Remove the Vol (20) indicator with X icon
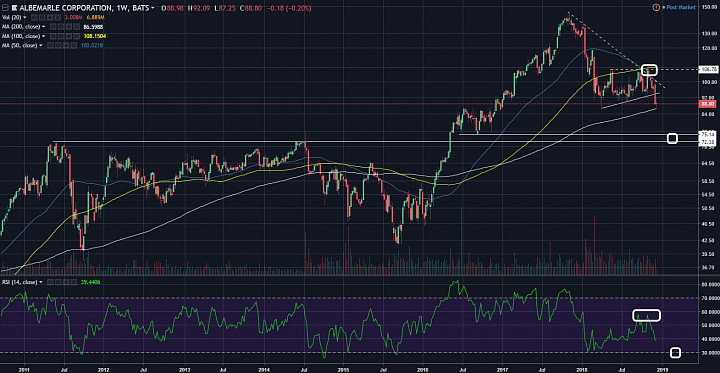 pos(58,17)
